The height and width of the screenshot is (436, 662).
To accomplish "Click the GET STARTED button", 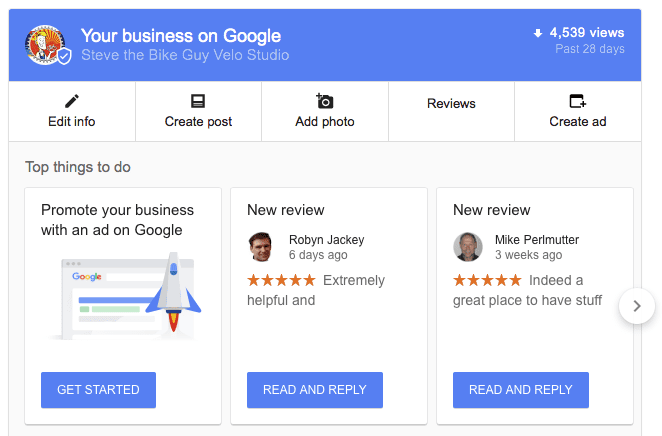I will (98, 390).
